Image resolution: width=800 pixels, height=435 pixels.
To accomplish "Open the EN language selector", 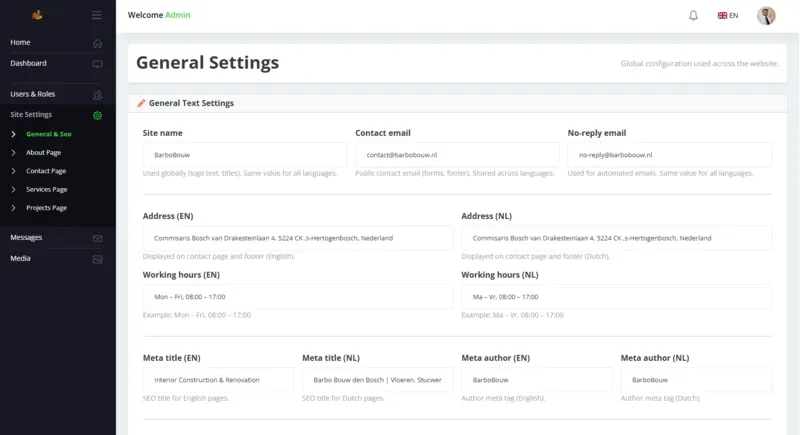I will tap(728, 15).
